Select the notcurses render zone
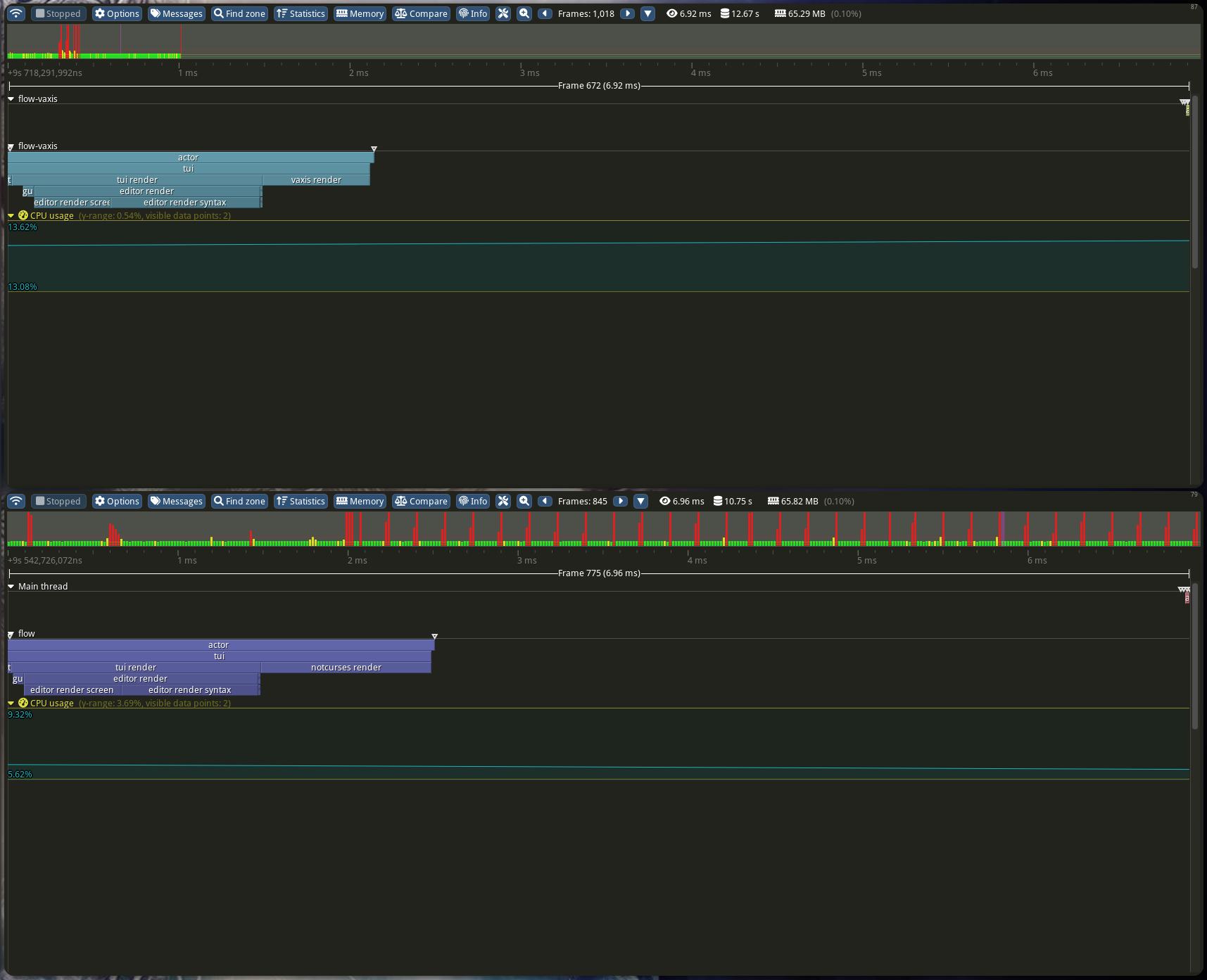1207x980 pixels. 346,668
